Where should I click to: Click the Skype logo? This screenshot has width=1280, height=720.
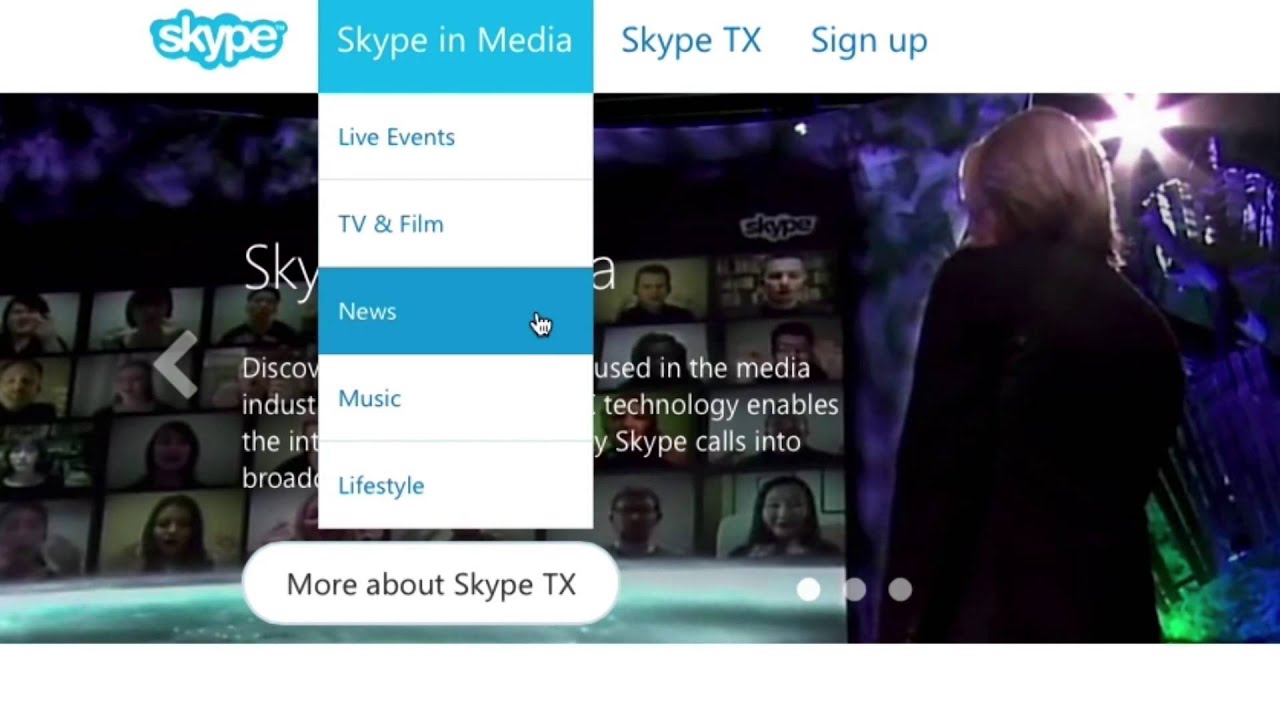[218, 38]
